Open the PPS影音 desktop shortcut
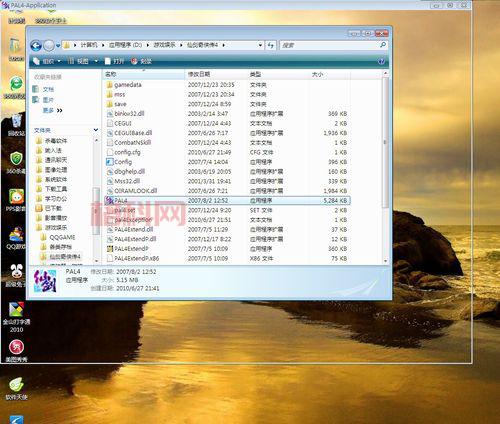This screenshot has height=424, width=500. [16, 201]
